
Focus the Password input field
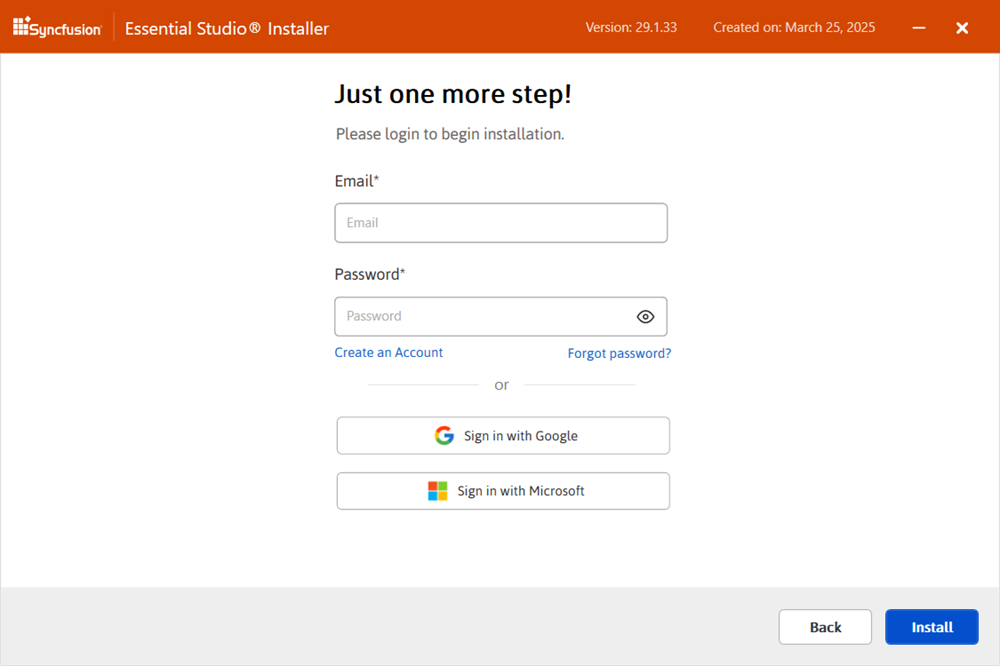pos(501,316)
